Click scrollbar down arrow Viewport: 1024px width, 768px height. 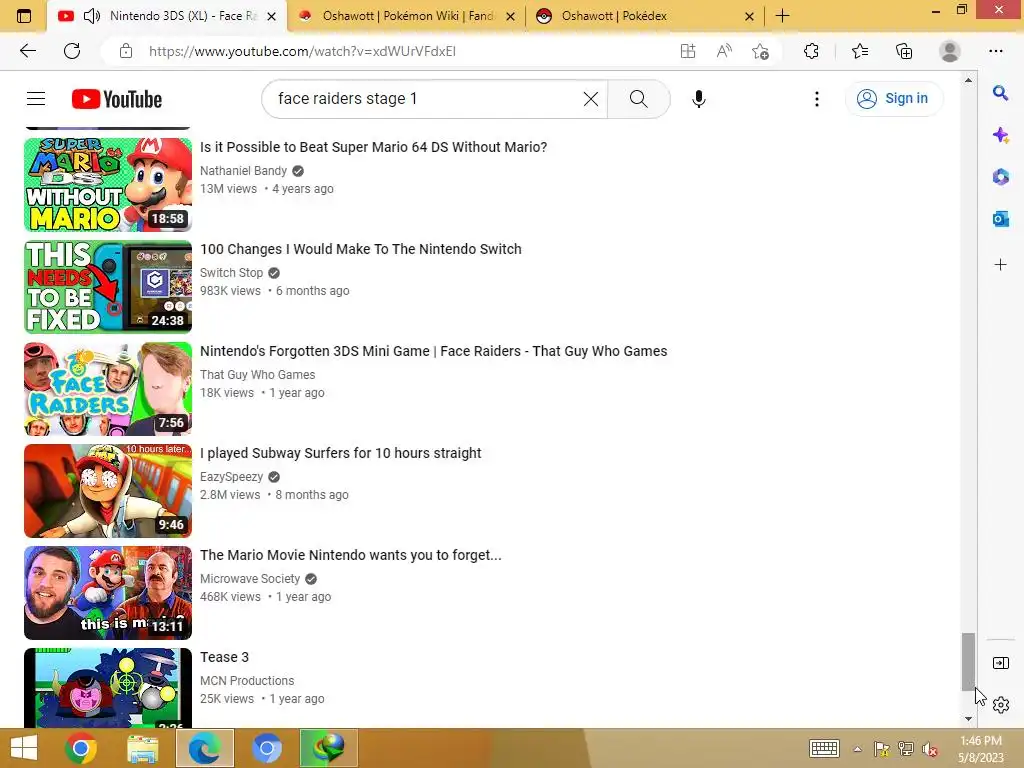968,718
